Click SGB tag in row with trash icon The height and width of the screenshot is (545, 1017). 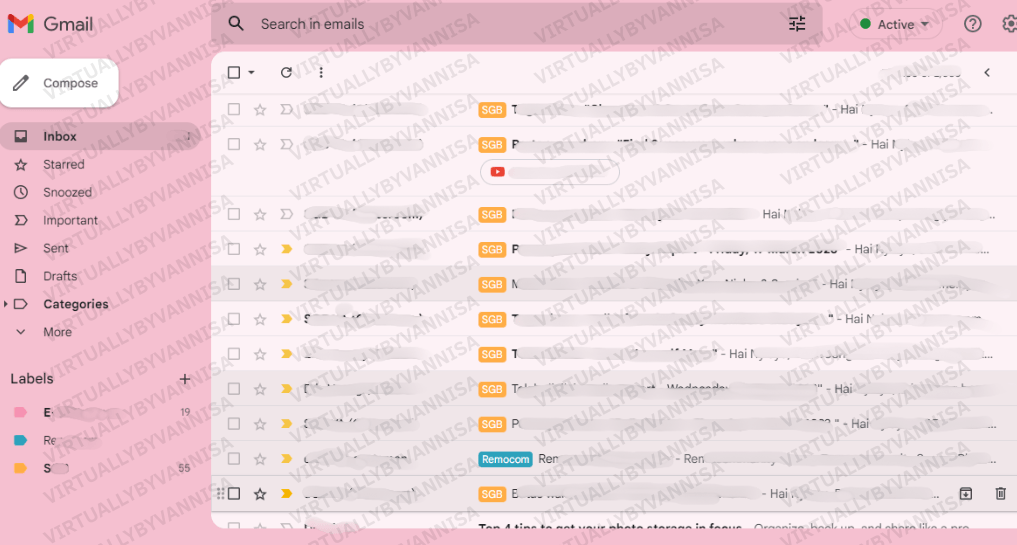pos(492,494)
